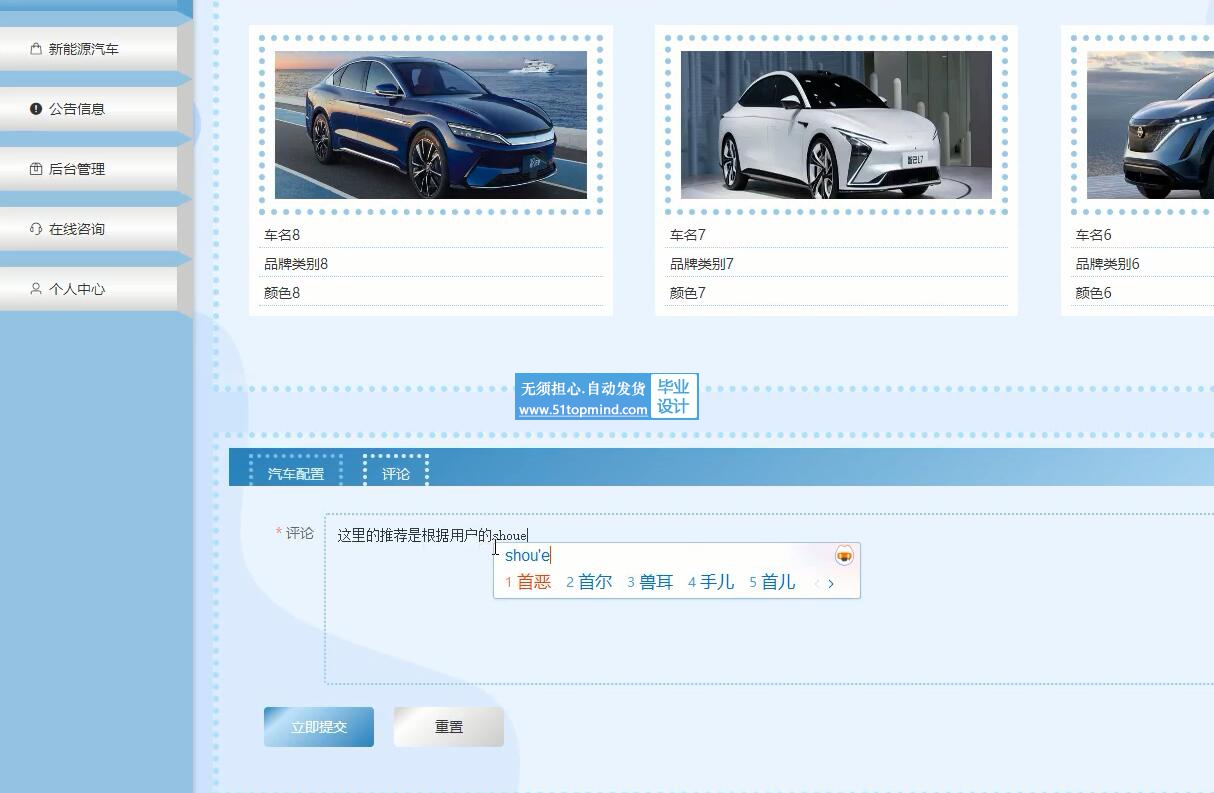Click the input method mascot icon

click(844, 555)
